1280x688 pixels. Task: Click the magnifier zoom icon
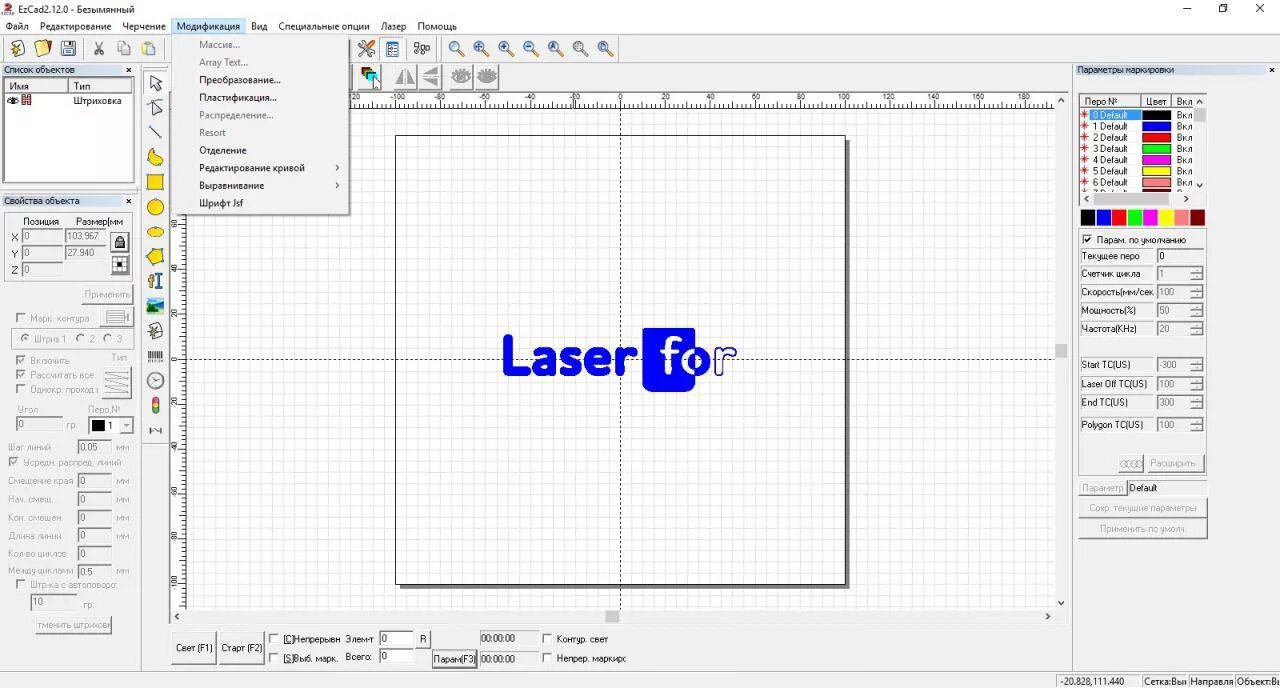[456, 48]
